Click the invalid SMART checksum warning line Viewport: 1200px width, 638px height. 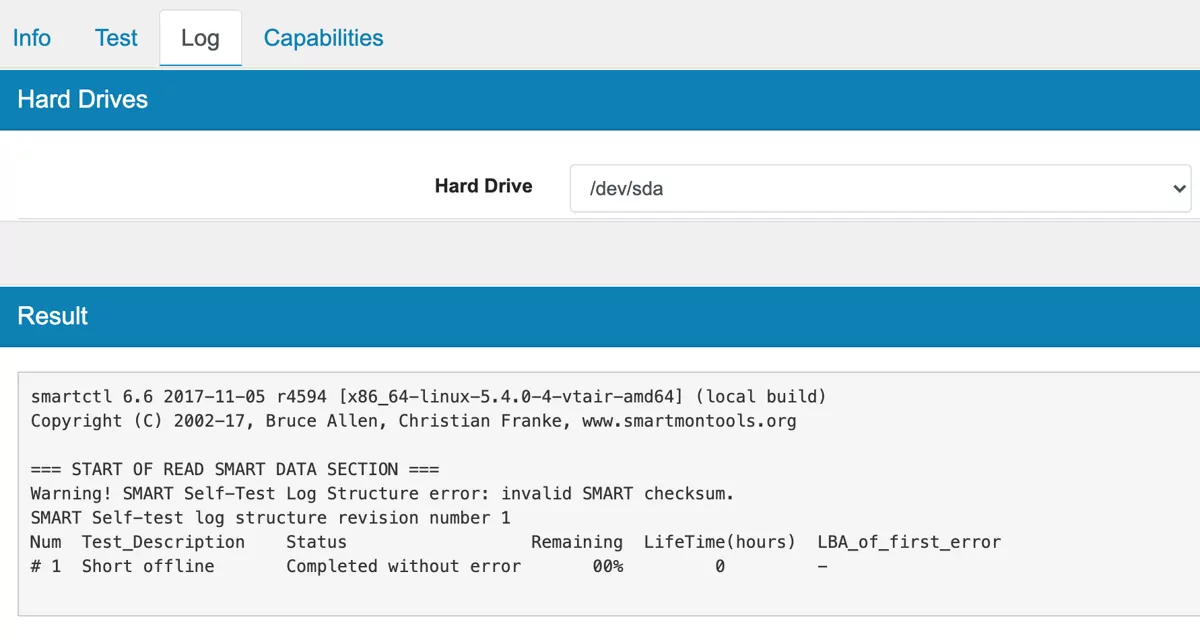(x=383, y=493)
